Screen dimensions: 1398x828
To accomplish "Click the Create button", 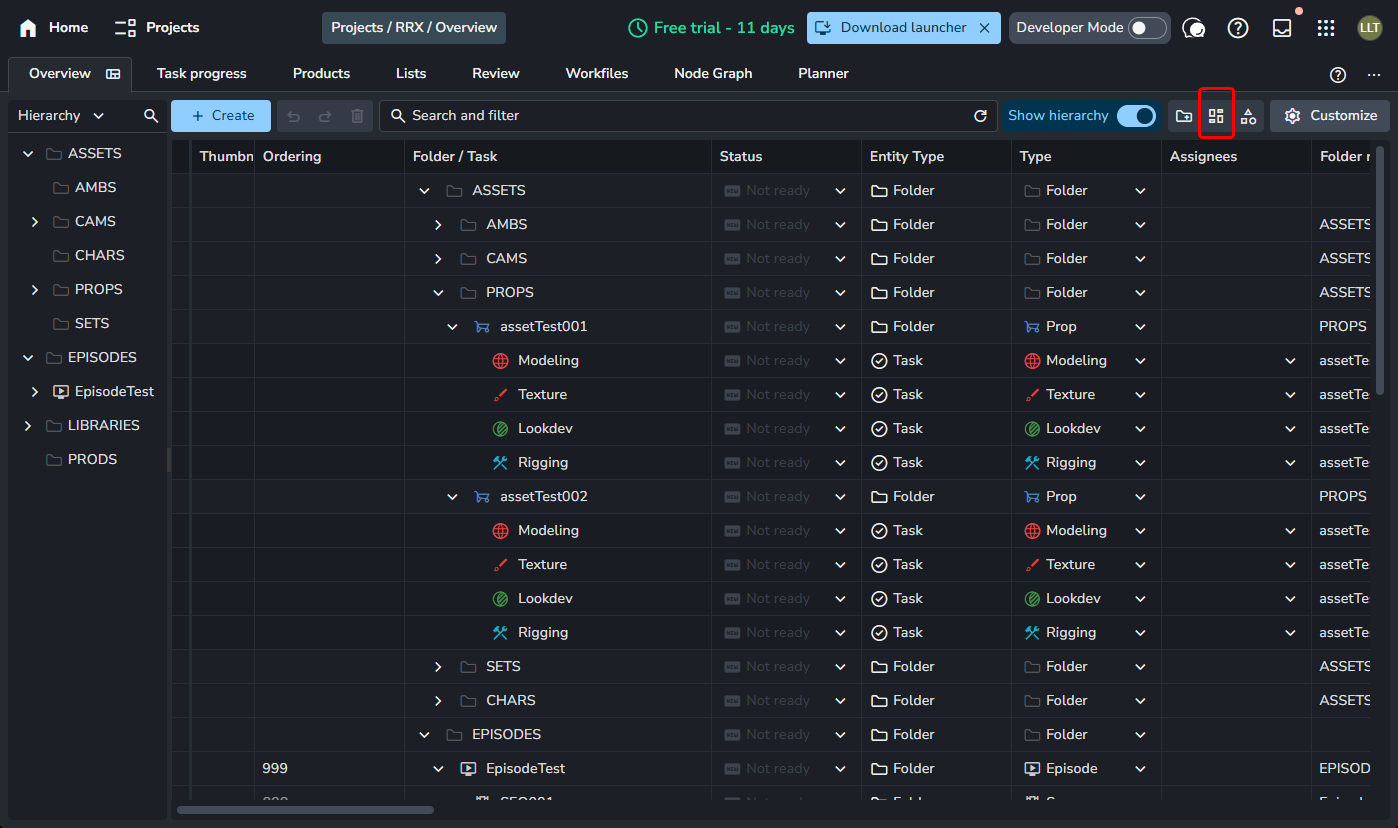I will [x=221, y=116].
